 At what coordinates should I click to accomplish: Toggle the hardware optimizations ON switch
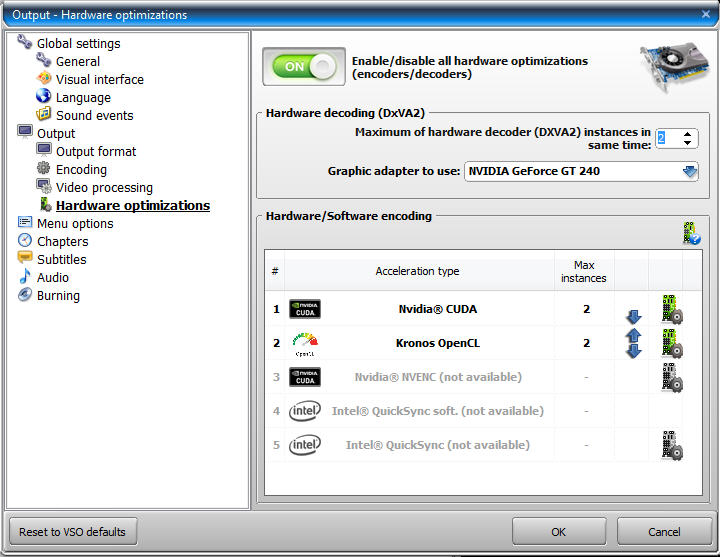pos(304,67)
